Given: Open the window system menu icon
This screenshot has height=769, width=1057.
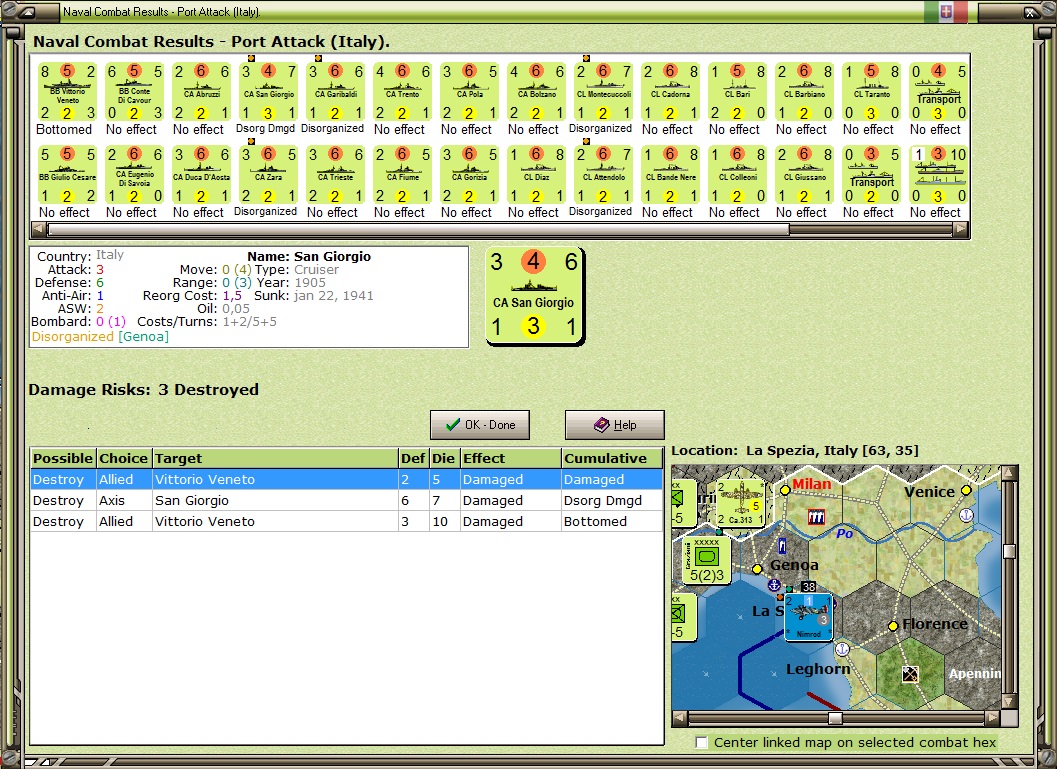Looking at the screenshot, I should 27,12.
